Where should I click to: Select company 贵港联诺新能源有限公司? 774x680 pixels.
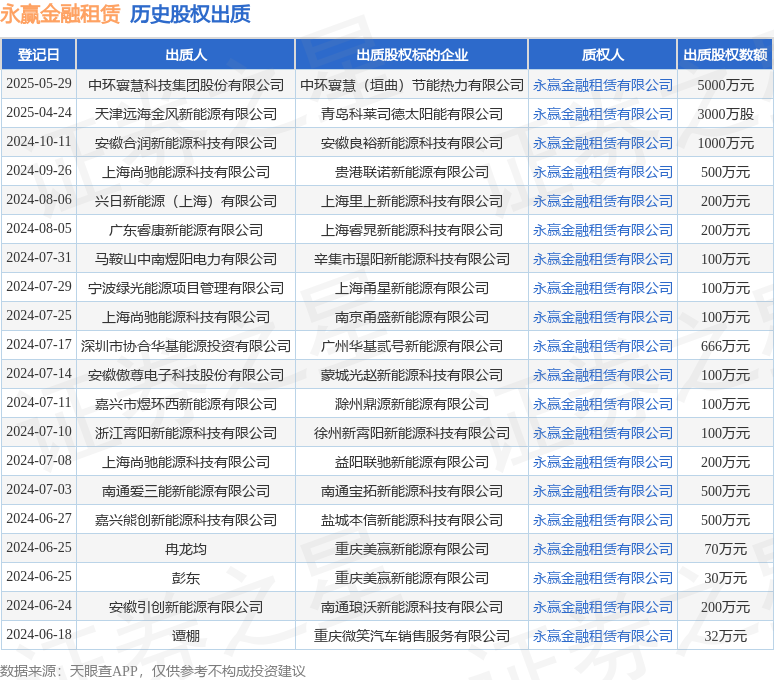pyautogui.click(x=412, y=172)
